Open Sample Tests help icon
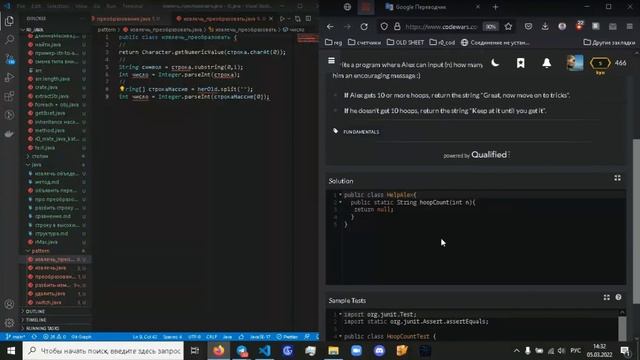Screen dimensions: 640x360 [x=618, y=298]
